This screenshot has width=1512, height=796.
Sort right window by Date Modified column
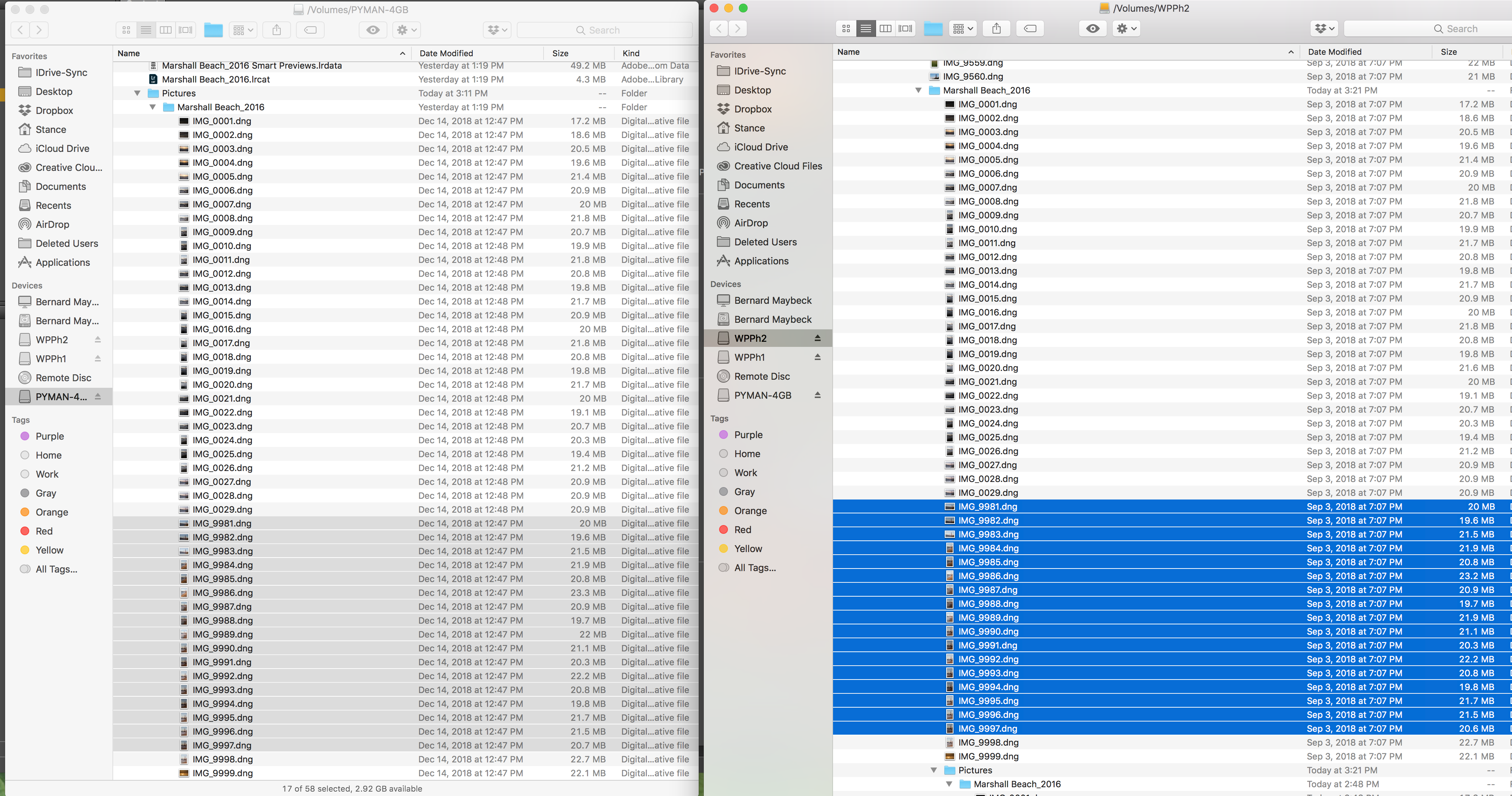coord(1334,51)
